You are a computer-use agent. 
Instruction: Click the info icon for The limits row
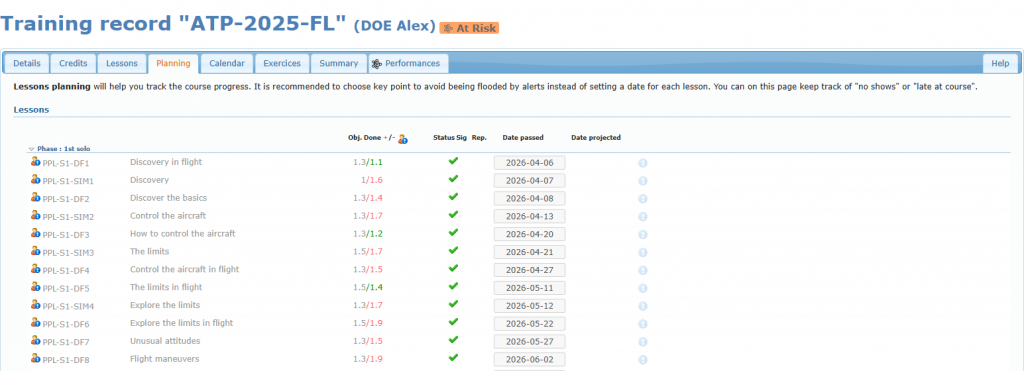643,252
